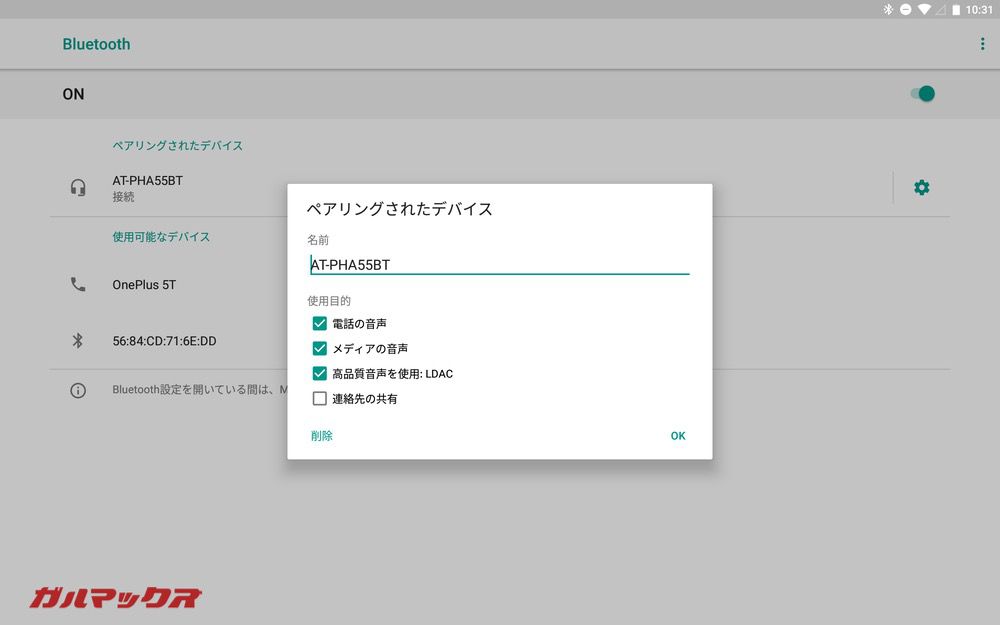Enable 連絡先の共有 sharing
Screen dimensions: 1000x625
click(x=320, y=398)
